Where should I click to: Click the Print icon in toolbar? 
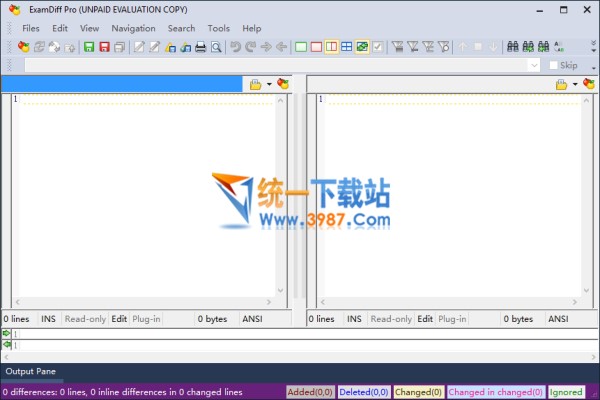pyautogui.click(x=200, y=47)
